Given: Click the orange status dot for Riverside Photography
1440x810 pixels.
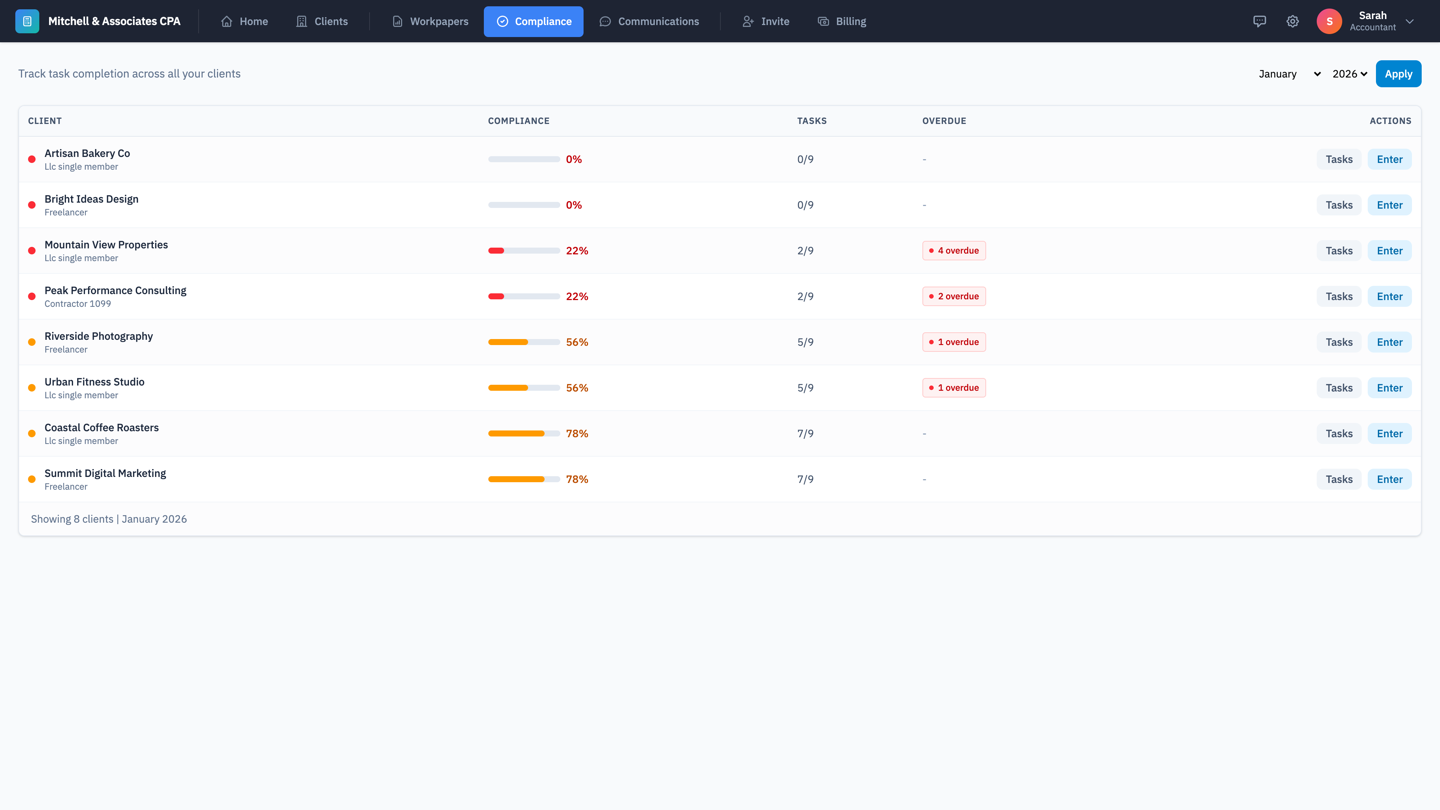Looking at the screenshot, I should 30,341.
